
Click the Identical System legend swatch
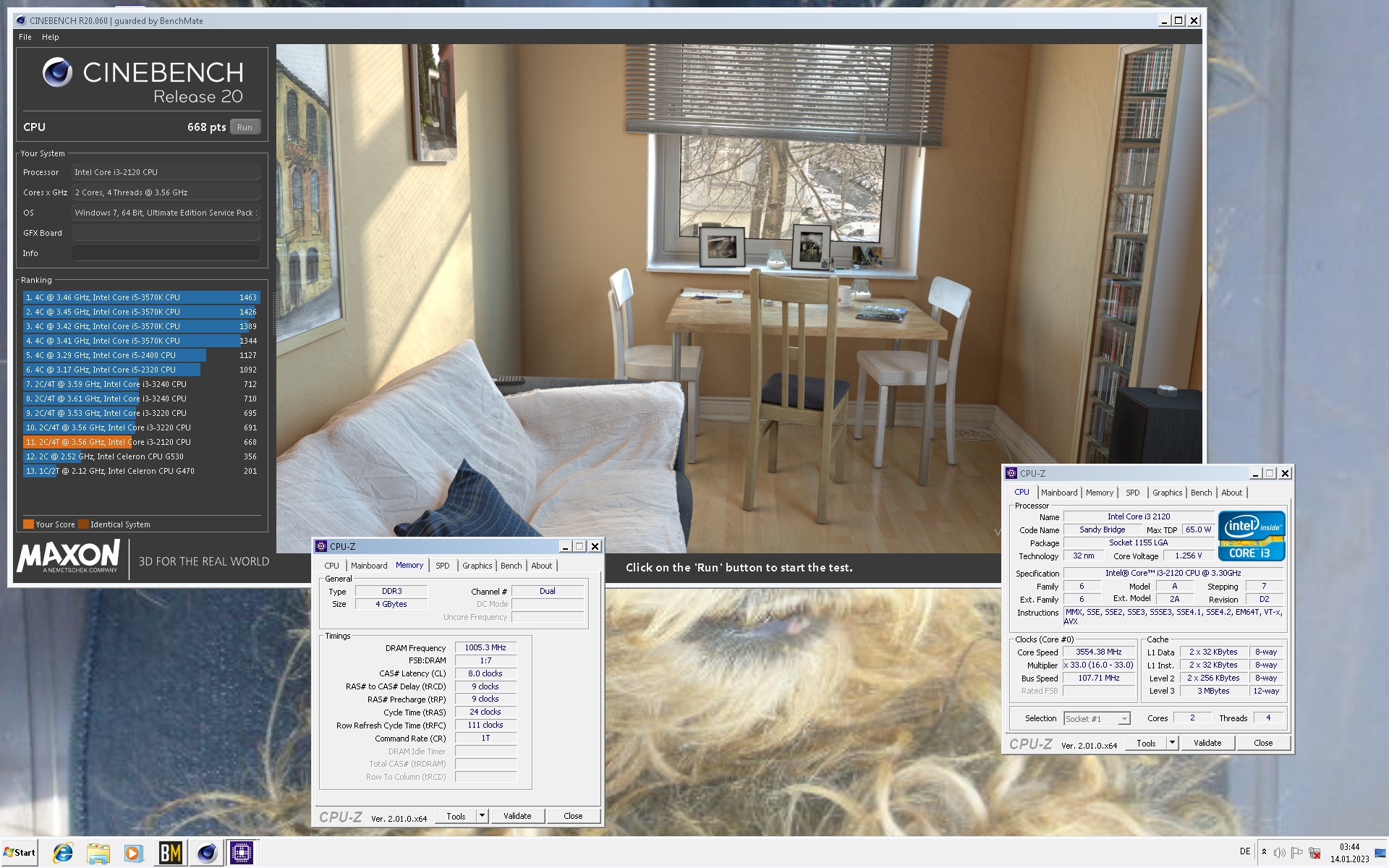(83, 524)
